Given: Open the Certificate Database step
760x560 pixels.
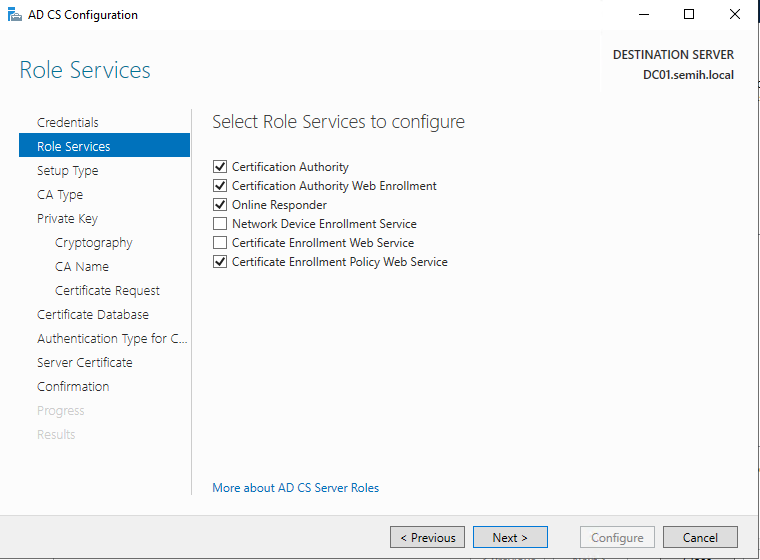Looking at the screenshot, I should tap(93, 314).
